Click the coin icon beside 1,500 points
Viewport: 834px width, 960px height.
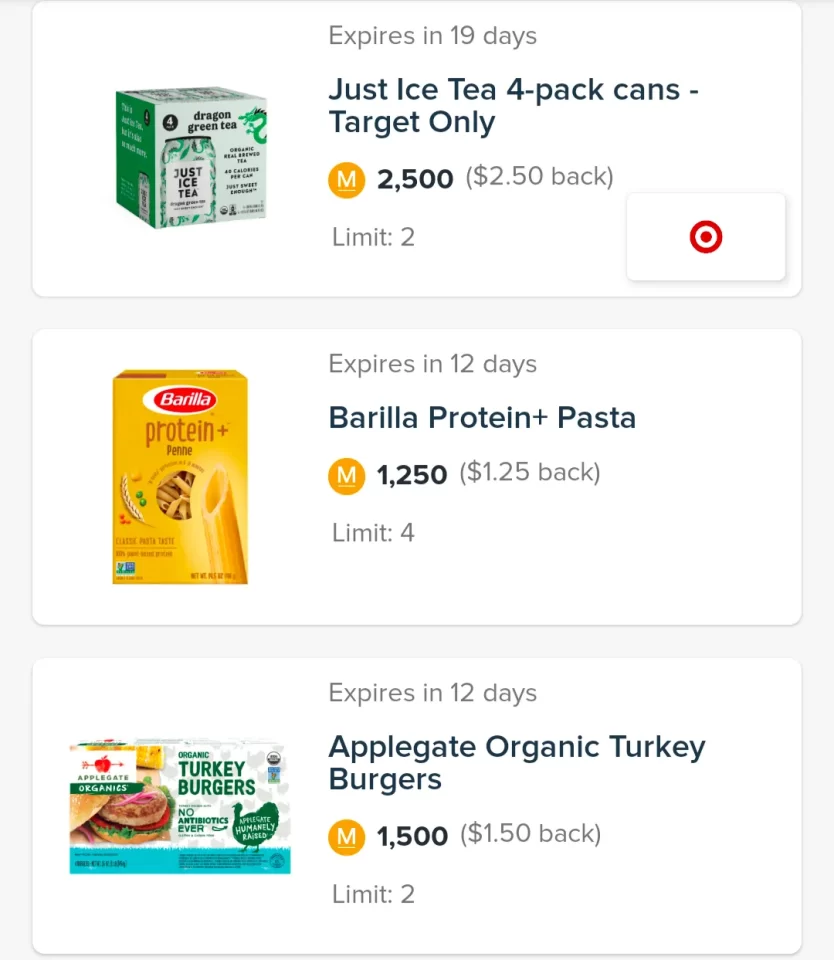pyautogui.click(x=346, y=836)
